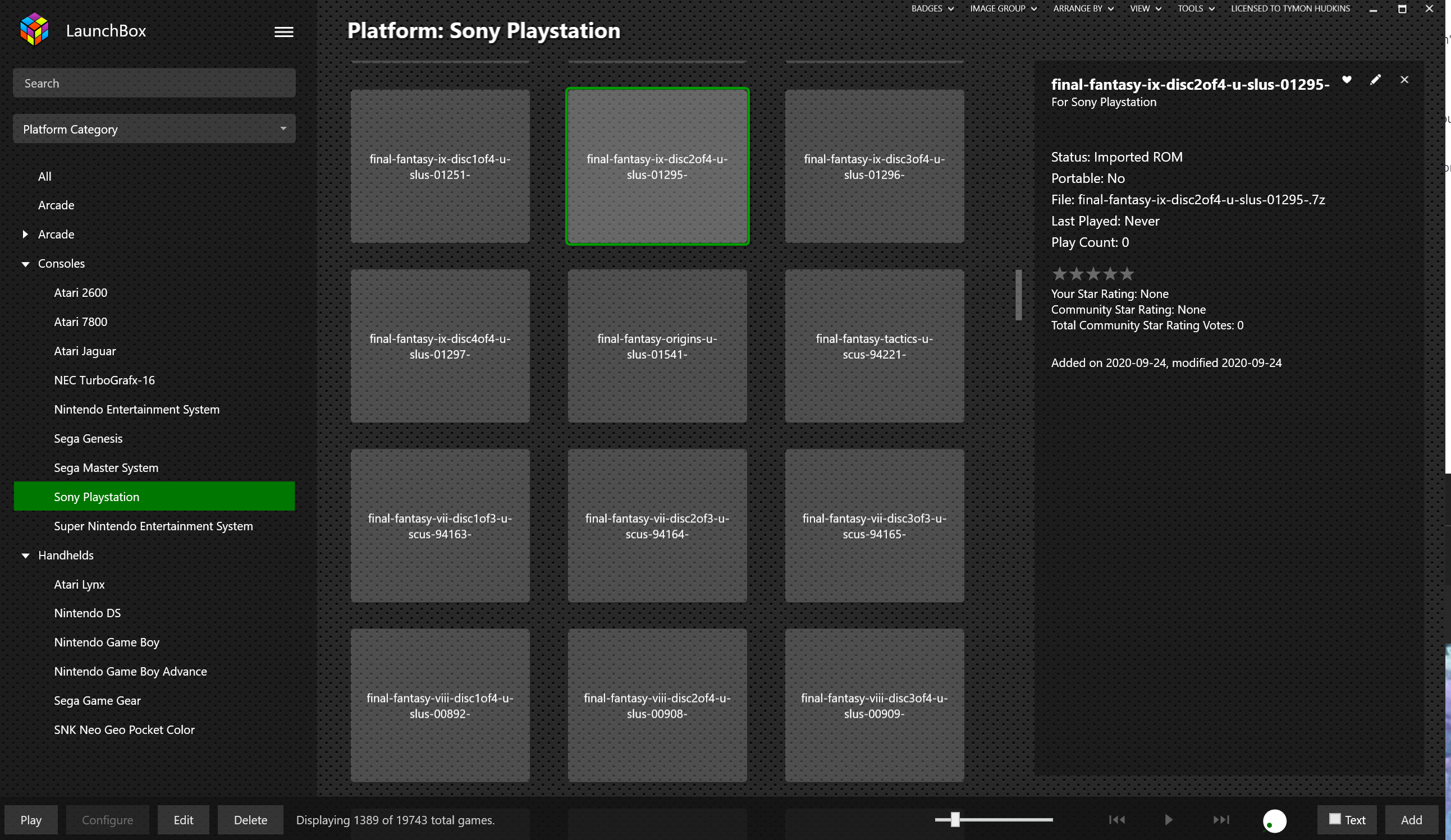Select final-fantasy-vii-disc1of3 game tile
This screenshot has height=840, width=1451.
(x=440, y=526)
